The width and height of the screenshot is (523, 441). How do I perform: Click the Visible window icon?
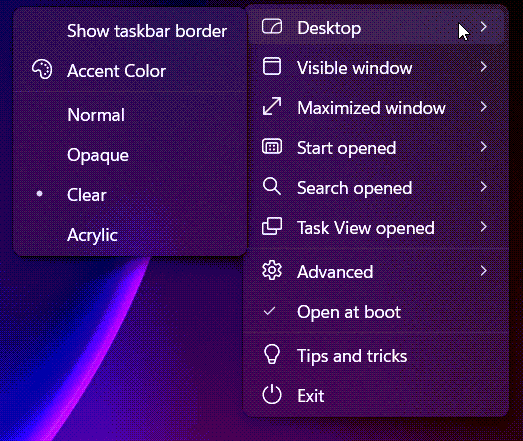[272, 66]
